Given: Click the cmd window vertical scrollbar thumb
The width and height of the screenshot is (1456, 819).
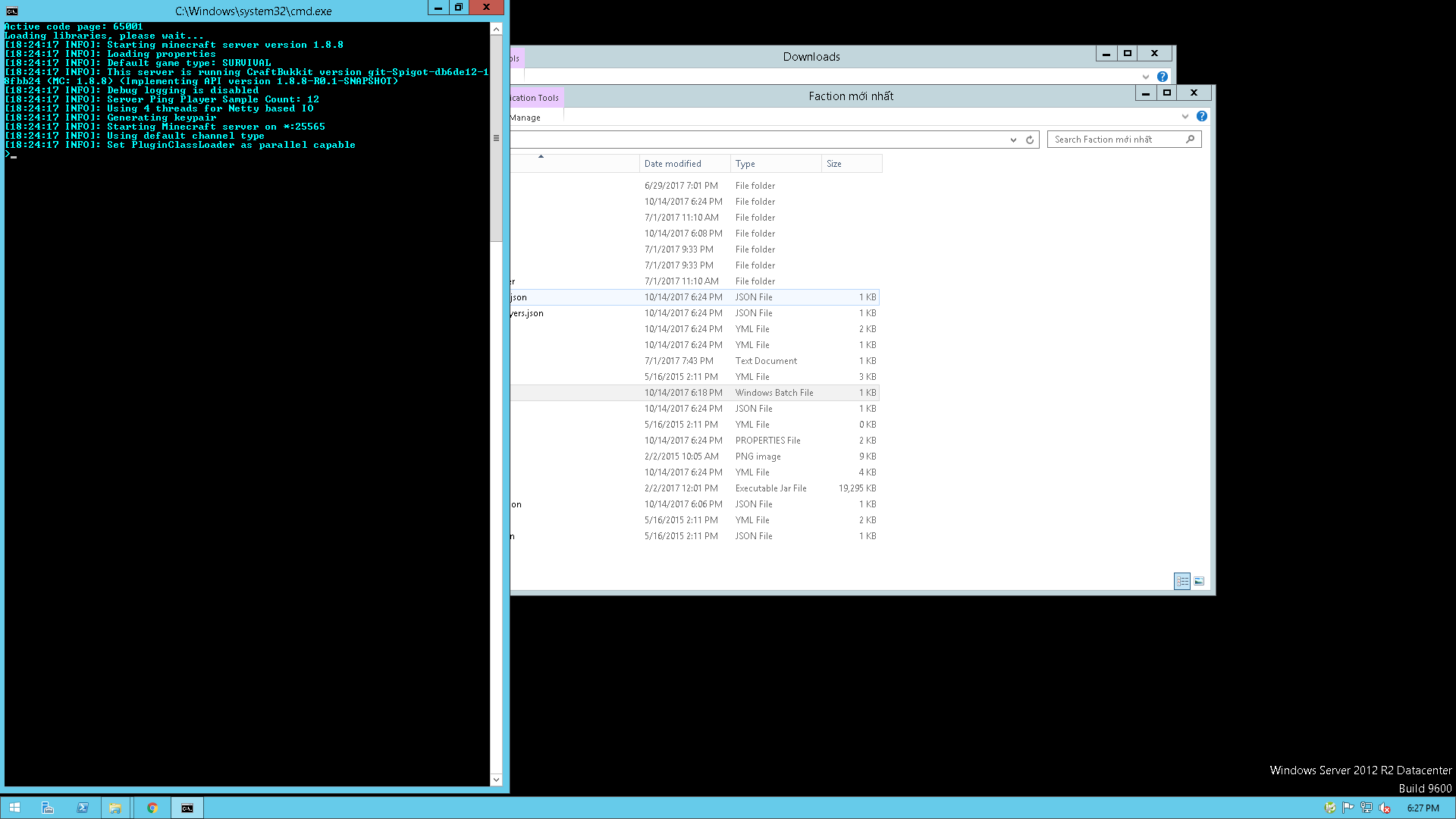Looking at the screenshot, I should [x=496, y=138].
